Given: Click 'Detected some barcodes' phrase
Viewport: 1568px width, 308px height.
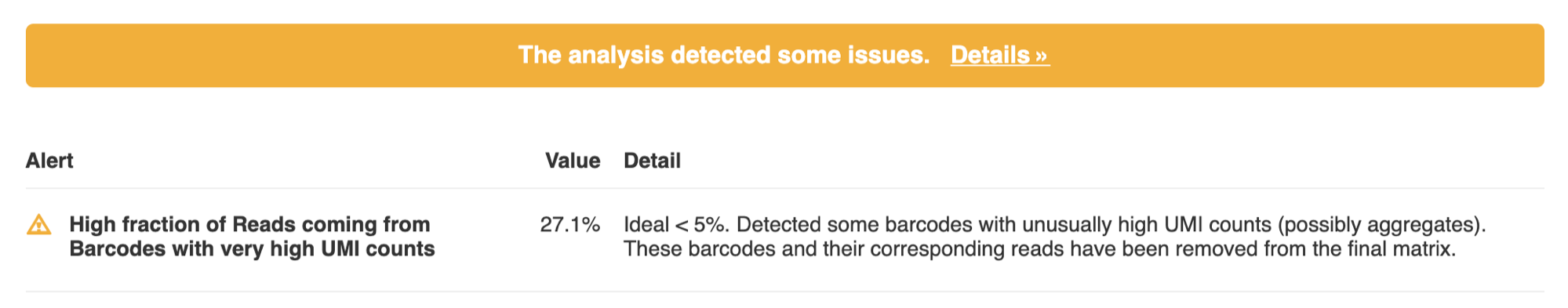Looking at the screenshot, I should (x=849, y=224).
